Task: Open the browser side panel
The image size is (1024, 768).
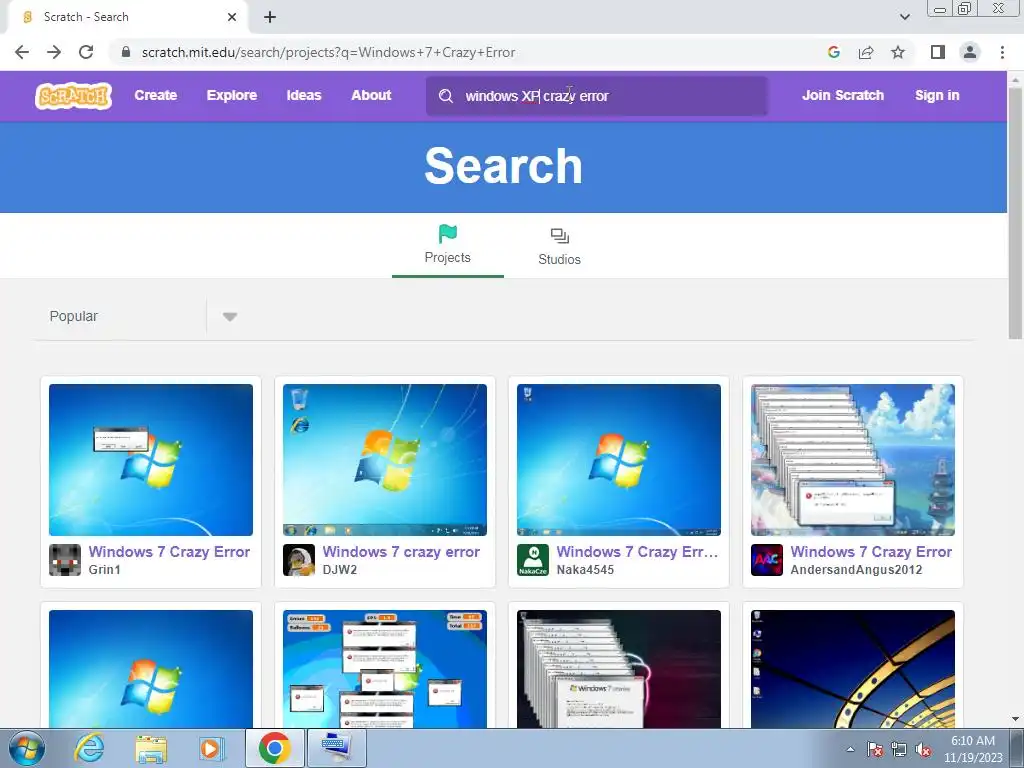Action: [938, 52]
